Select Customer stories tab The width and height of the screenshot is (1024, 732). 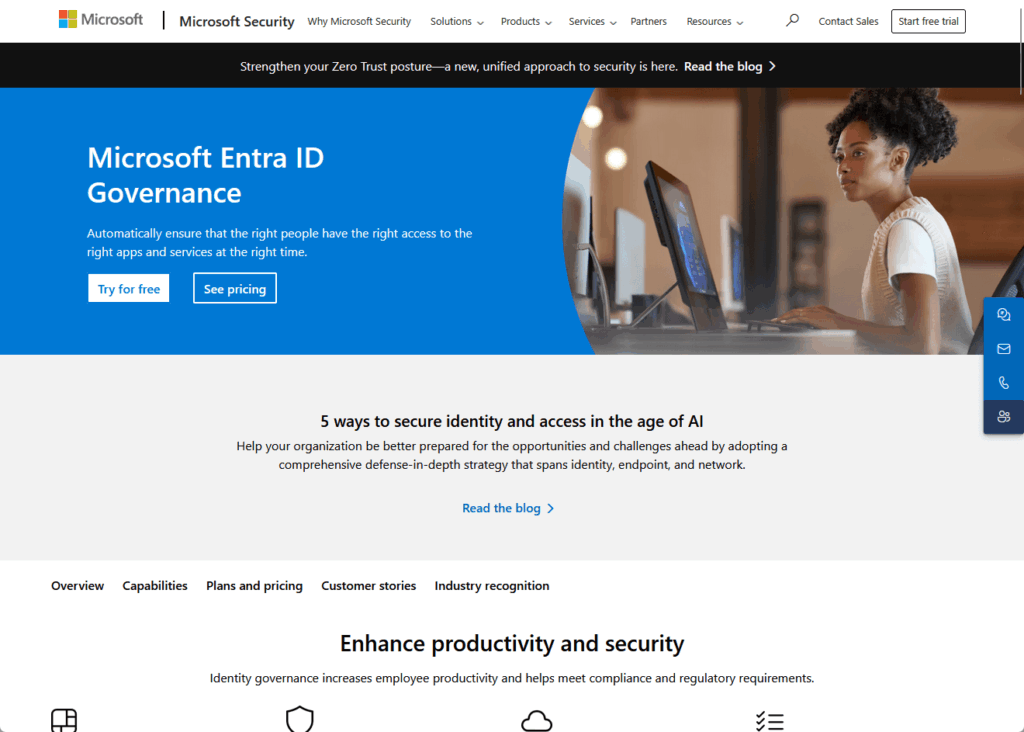pyautogui.click(x=368, y=586)
